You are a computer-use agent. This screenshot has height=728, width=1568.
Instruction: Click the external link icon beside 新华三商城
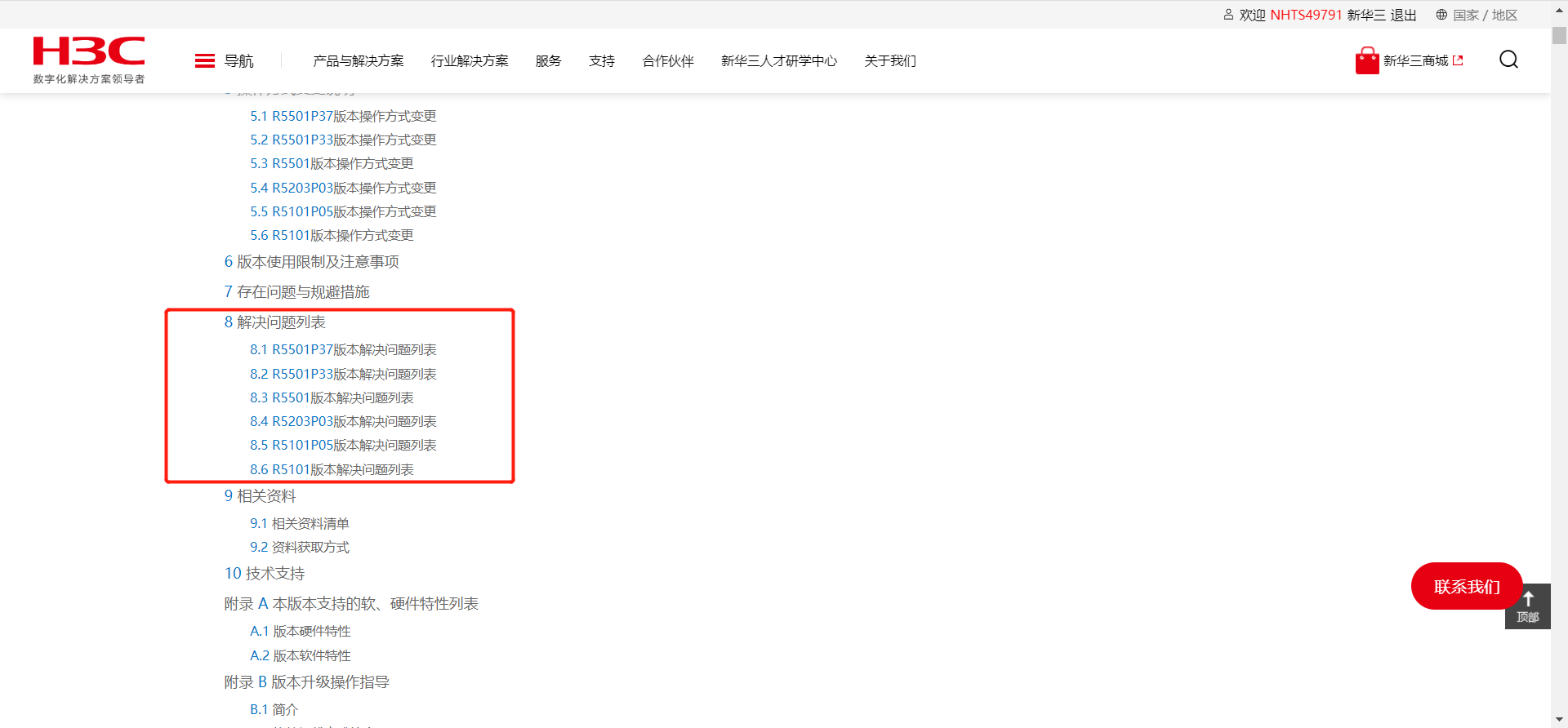click(x=1458, y=60)
